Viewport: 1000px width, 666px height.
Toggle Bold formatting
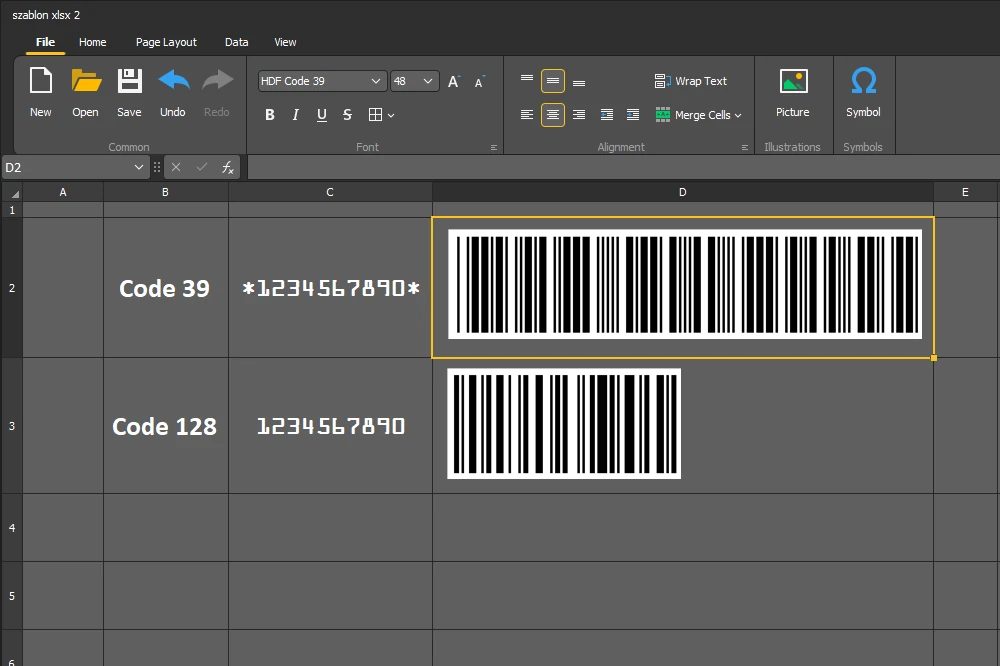click(270, 115)
